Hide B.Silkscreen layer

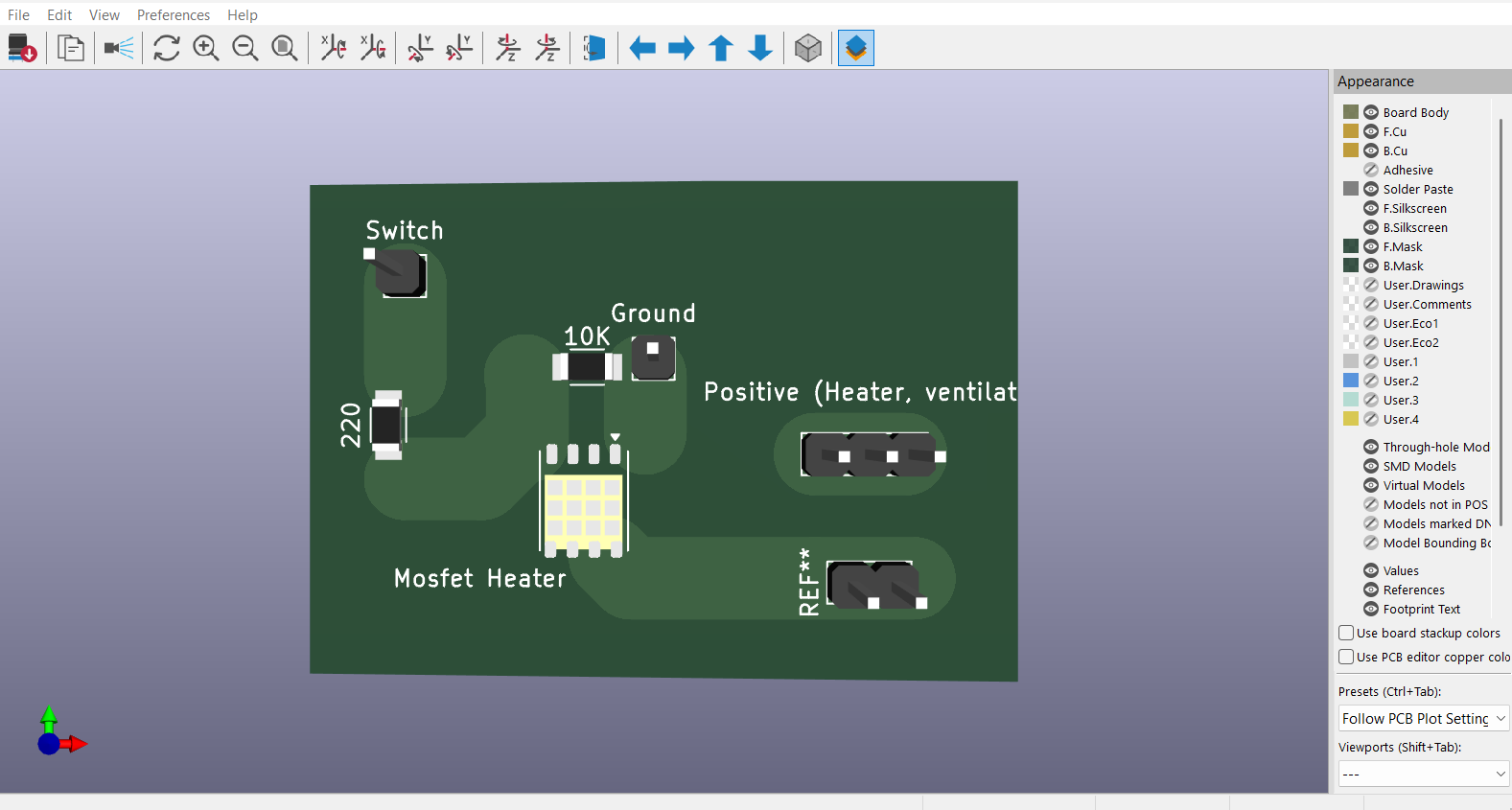coord(1371,227)
